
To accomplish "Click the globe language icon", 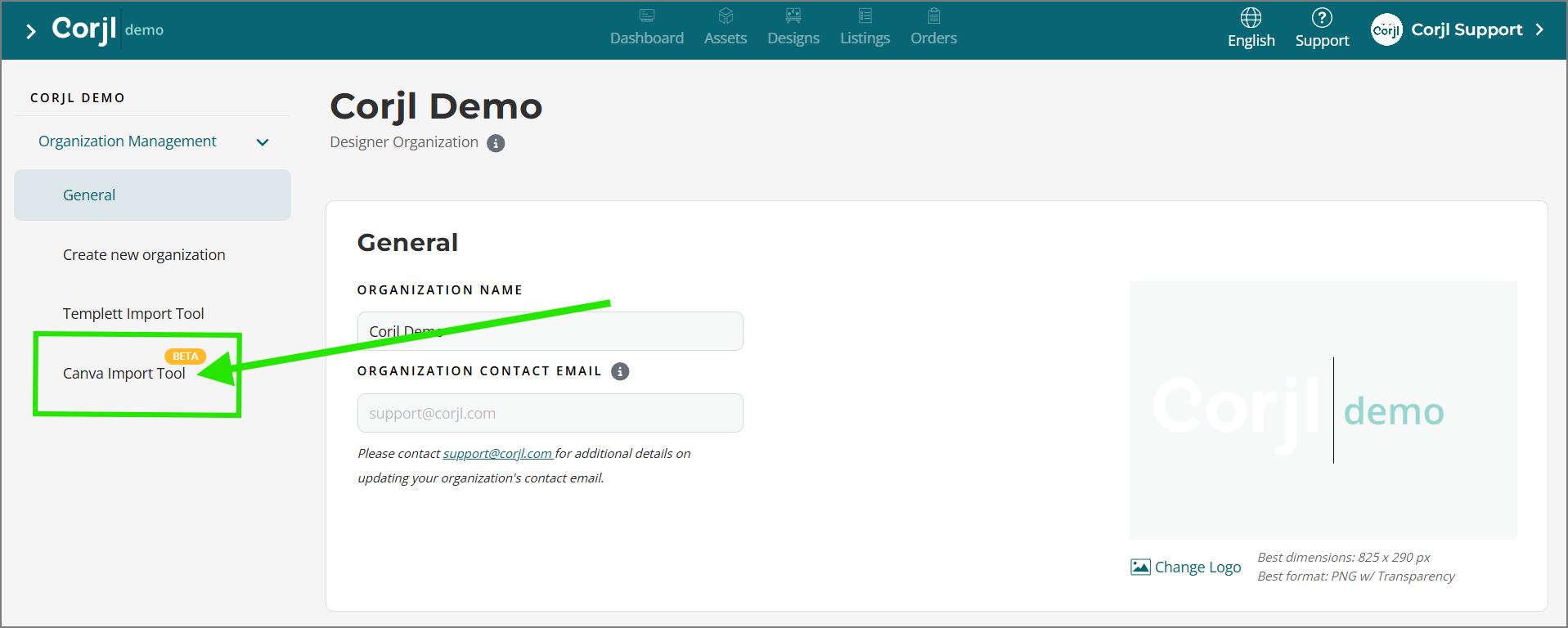I will pyautogui.click(x=1251, y=17).
